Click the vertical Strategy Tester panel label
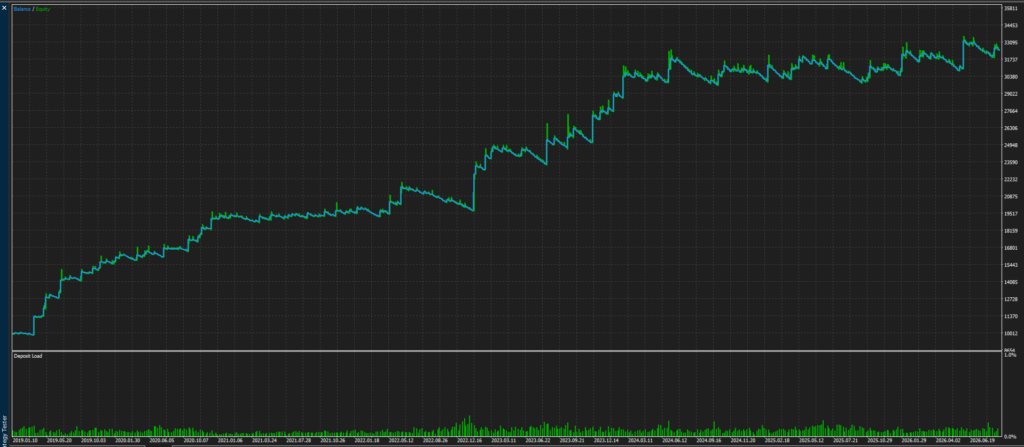The width and height of the screenshot is (1024, 447). pos(4,431)
